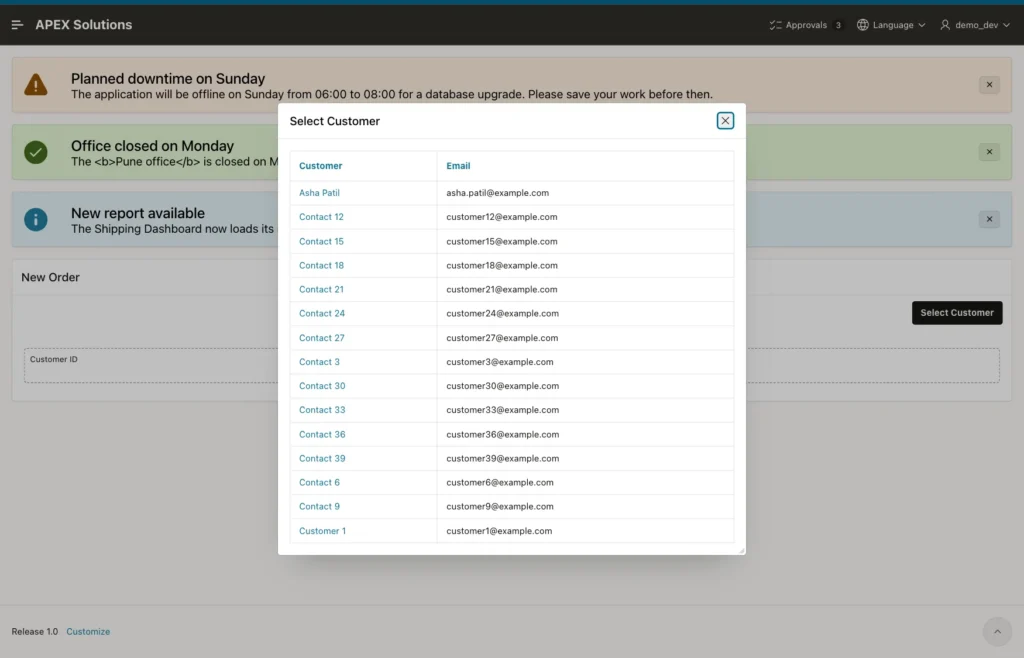1024x658 pixels.
Task: Select customer Contact 9
Action: click(319, 507)
